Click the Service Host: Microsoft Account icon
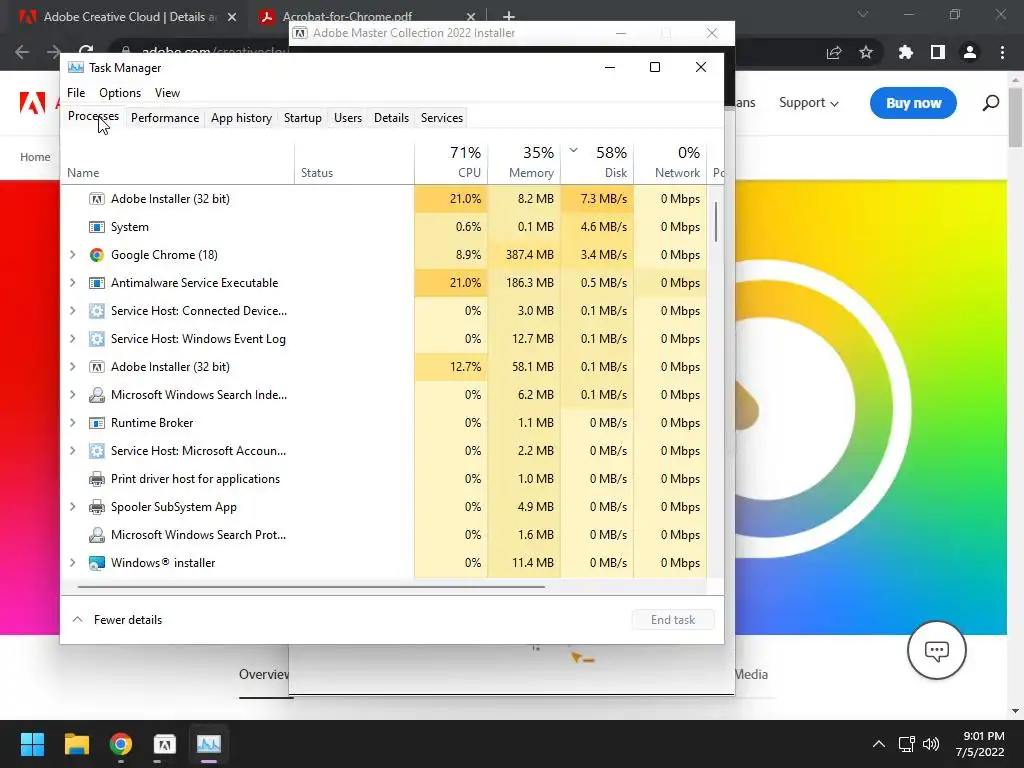This screenshot has width=1024, height=768. coord(97,451)
